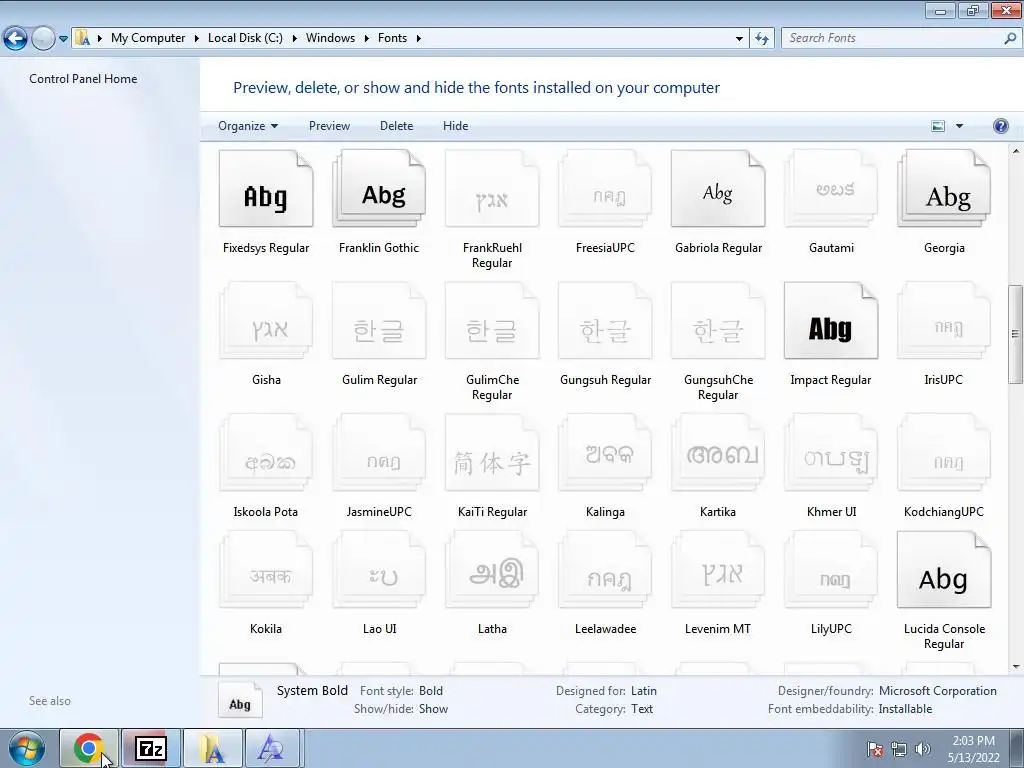
Task: Select the Iskoola Pota font icon
Action: click(x=266, y=453)
